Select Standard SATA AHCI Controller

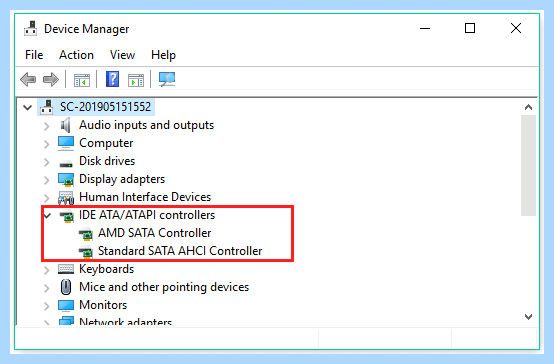[180, 251]
